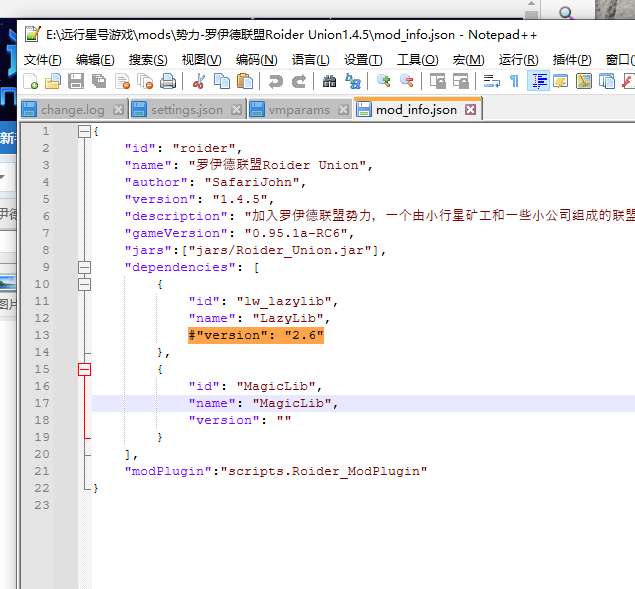
Task: Click the Zoom in toolbar icon
Action: (x=383, y=81)
